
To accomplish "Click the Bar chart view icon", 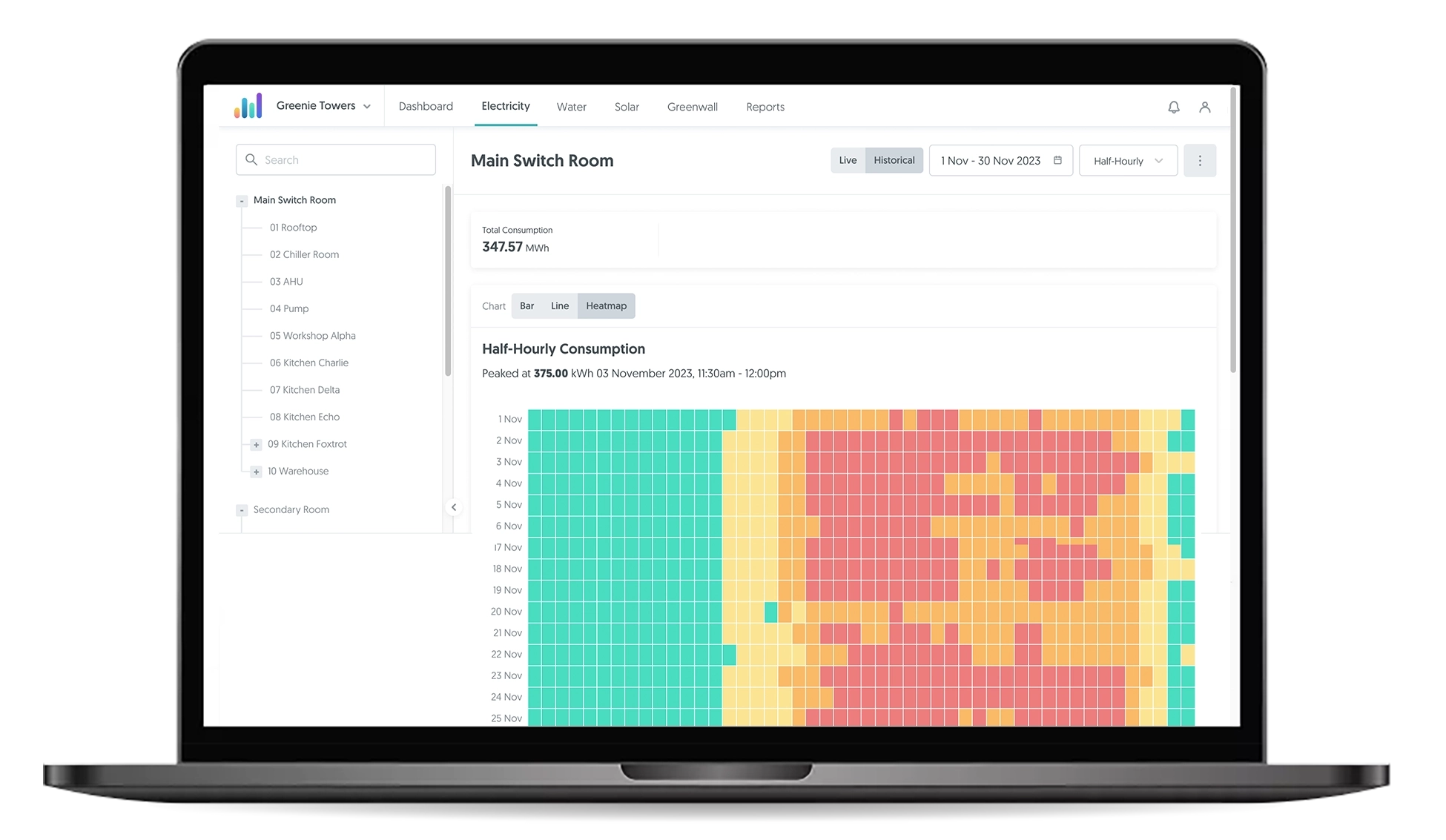I will coord(526,305).
